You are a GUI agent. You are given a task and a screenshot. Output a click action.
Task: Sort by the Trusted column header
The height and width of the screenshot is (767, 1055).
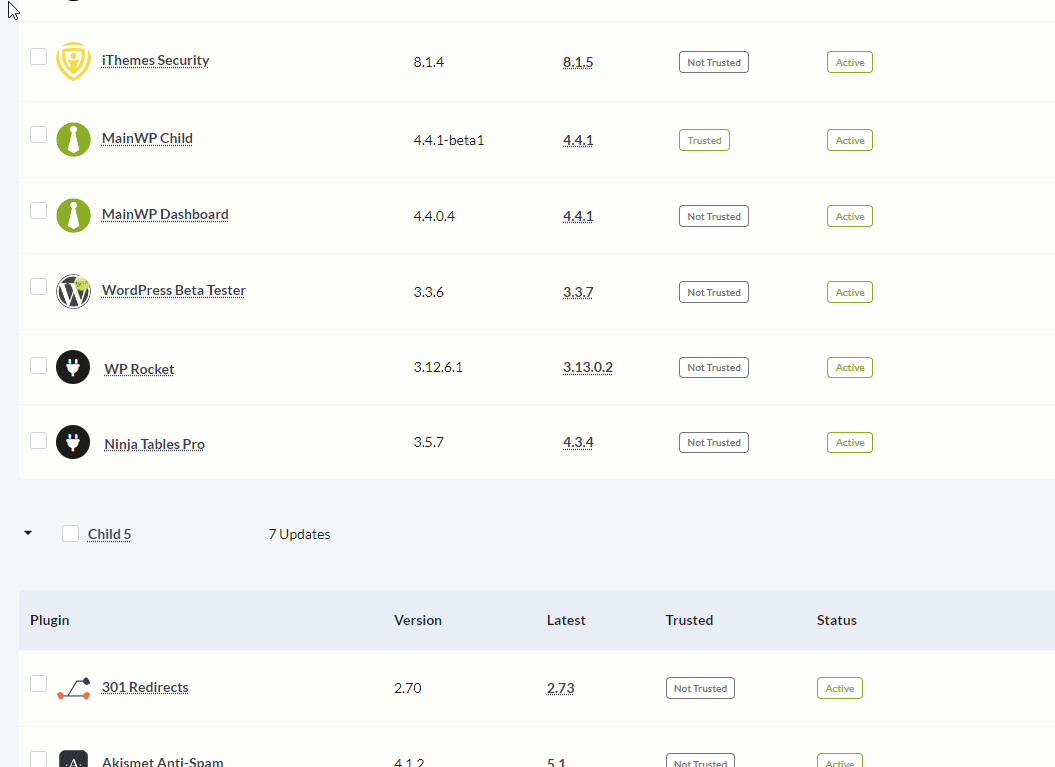pyautogui.click(x=689, y=620)
